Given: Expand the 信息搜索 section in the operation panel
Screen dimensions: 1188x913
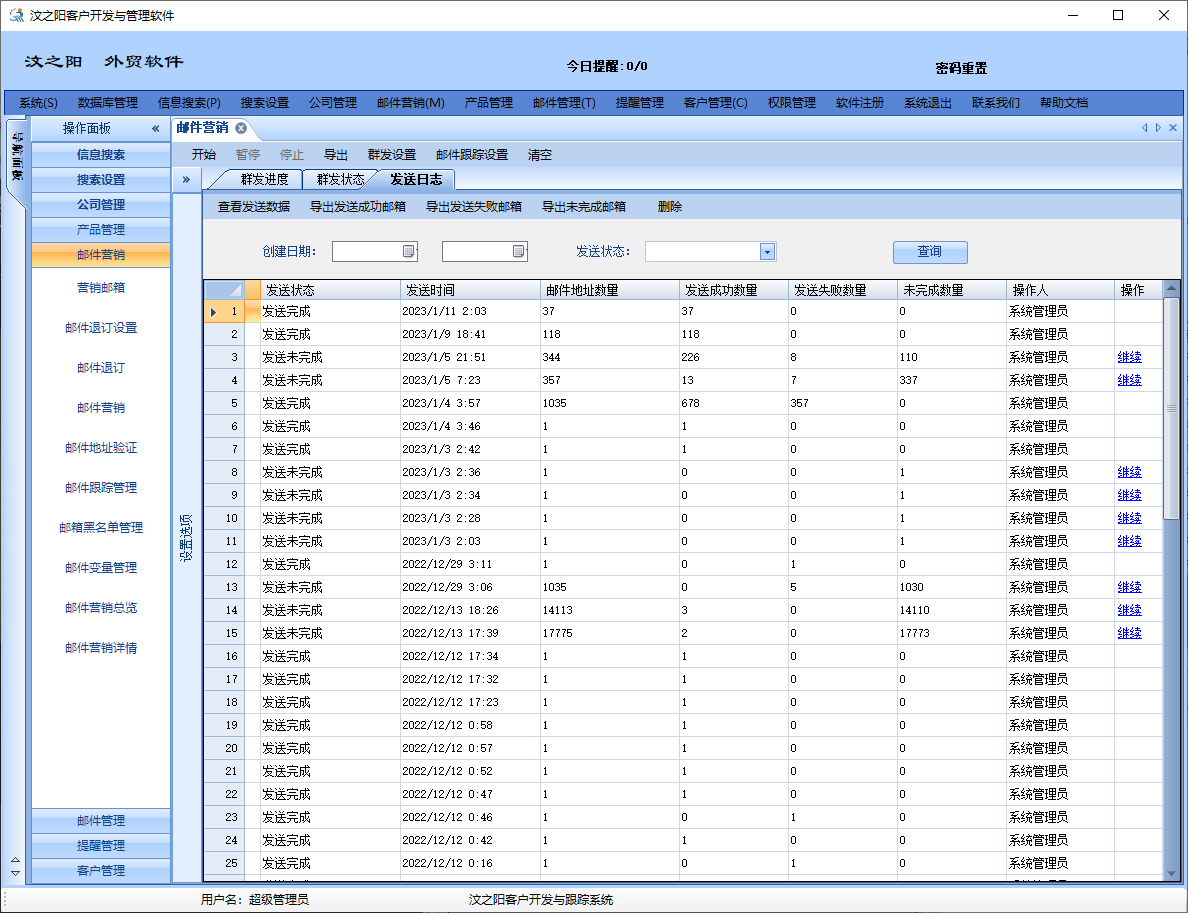Looking at the screenshot, I should click(x=101, y=155).
